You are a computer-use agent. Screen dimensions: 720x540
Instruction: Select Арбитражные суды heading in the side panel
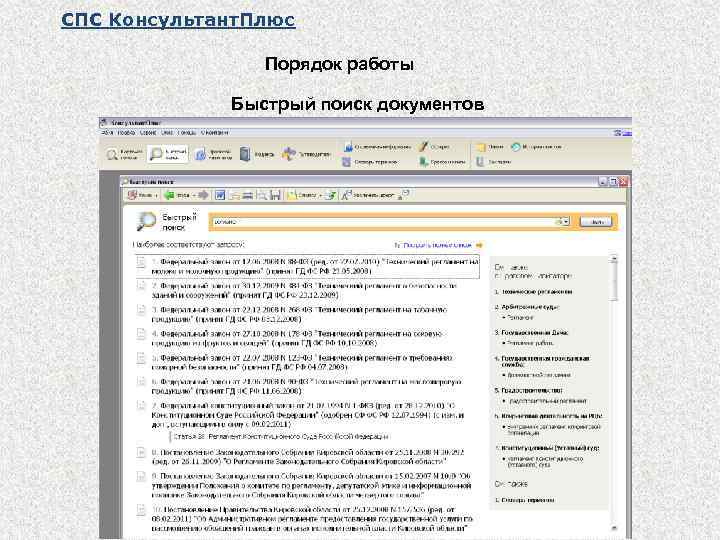click(x=530, y=307)
